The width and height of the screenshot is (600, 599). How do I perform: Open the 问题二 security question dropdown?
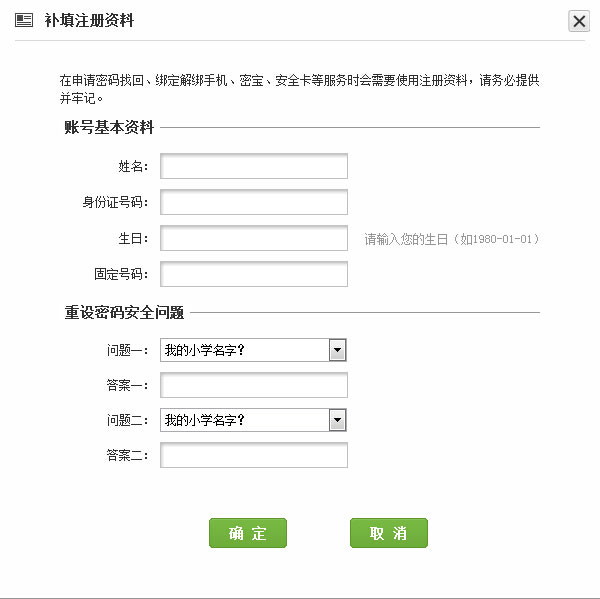pos(254,420)
